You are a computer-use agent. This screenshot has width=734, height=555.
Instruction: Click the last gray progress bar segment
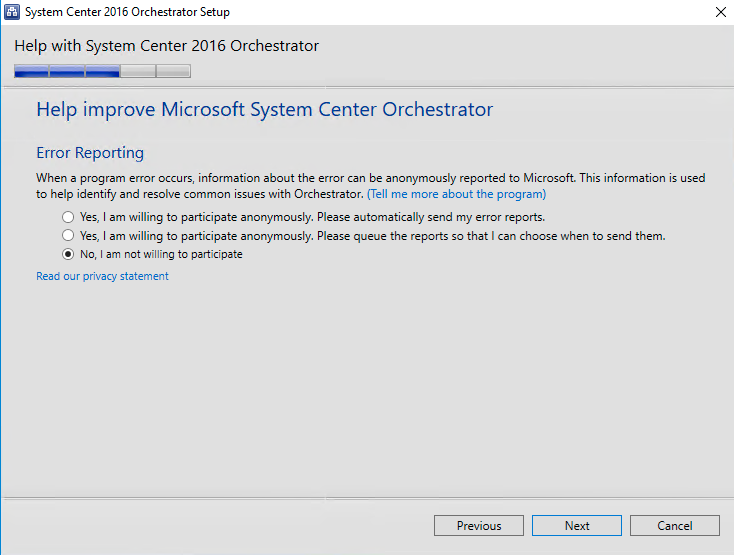(x=173, y=71)
